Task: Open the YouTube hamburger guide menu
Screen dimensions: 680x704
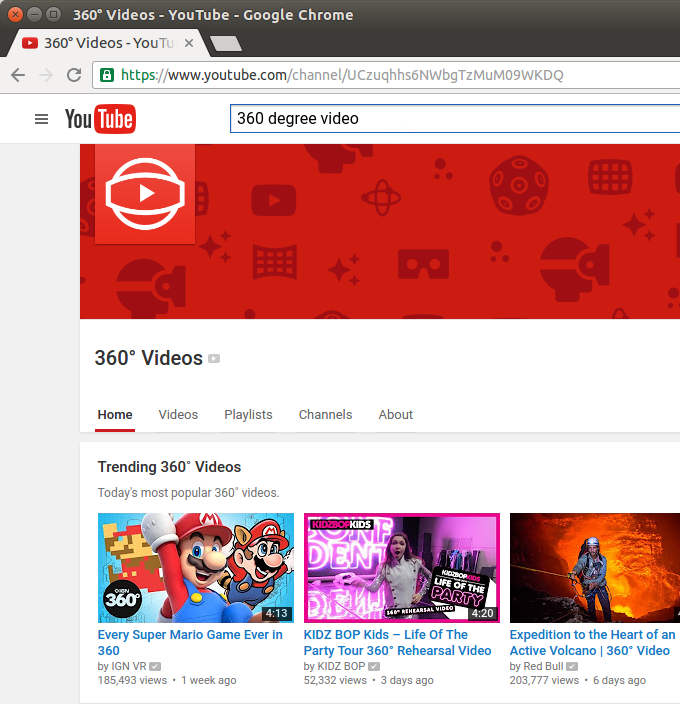Action: click(41, 119)
